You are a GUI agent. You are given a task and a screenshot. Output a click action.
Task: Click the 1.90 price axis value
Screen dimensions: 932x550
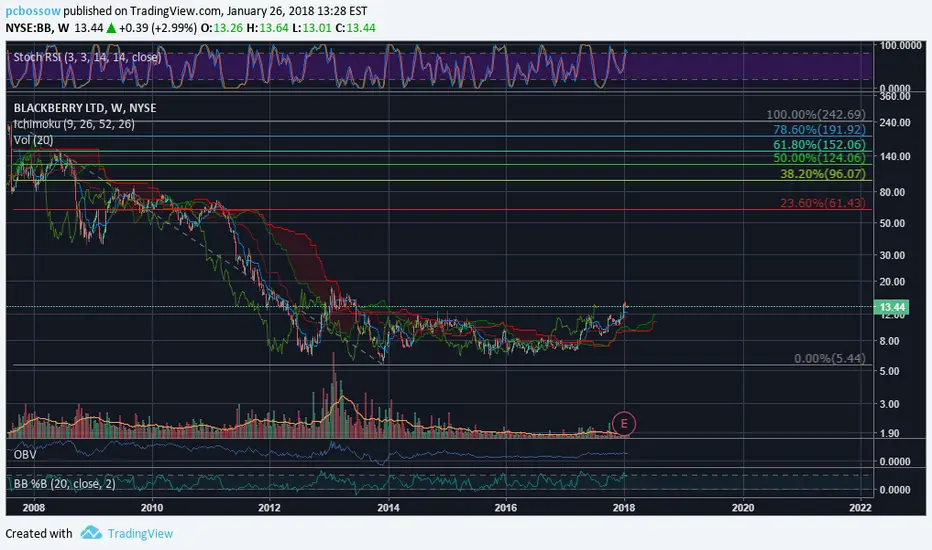[890, 433]
